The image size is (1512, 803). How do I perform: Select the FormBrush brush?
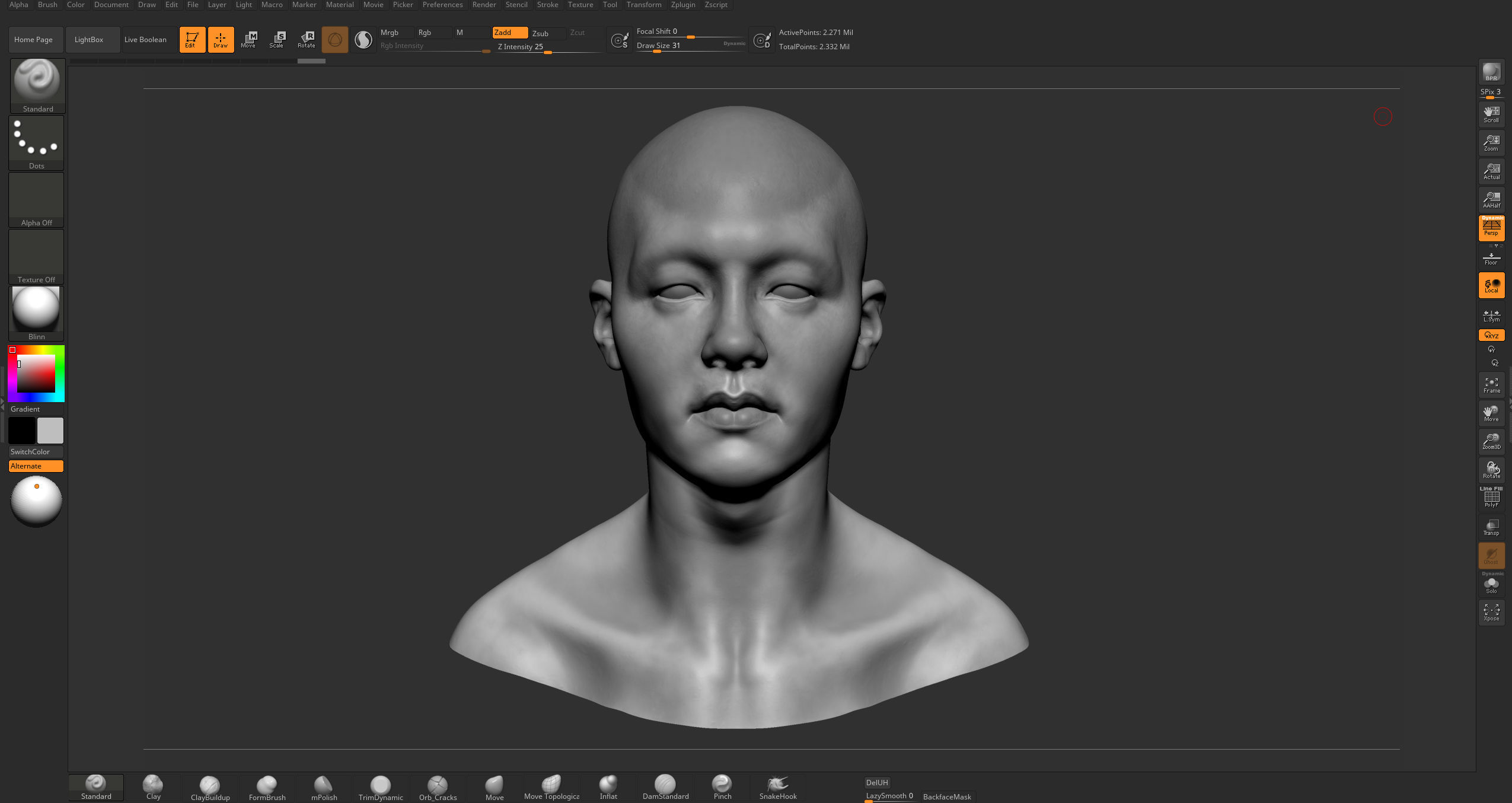267,788
